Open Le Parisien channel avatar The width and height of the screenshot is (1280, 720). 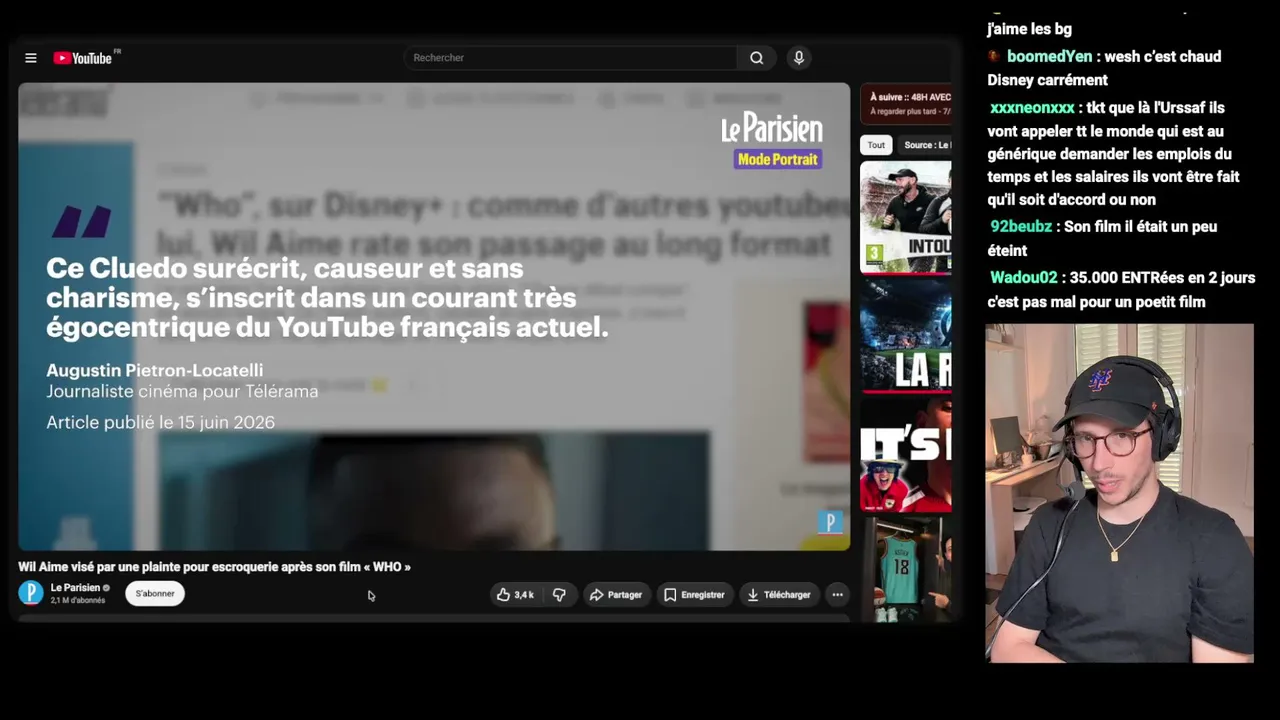click(x=31, y=593)
